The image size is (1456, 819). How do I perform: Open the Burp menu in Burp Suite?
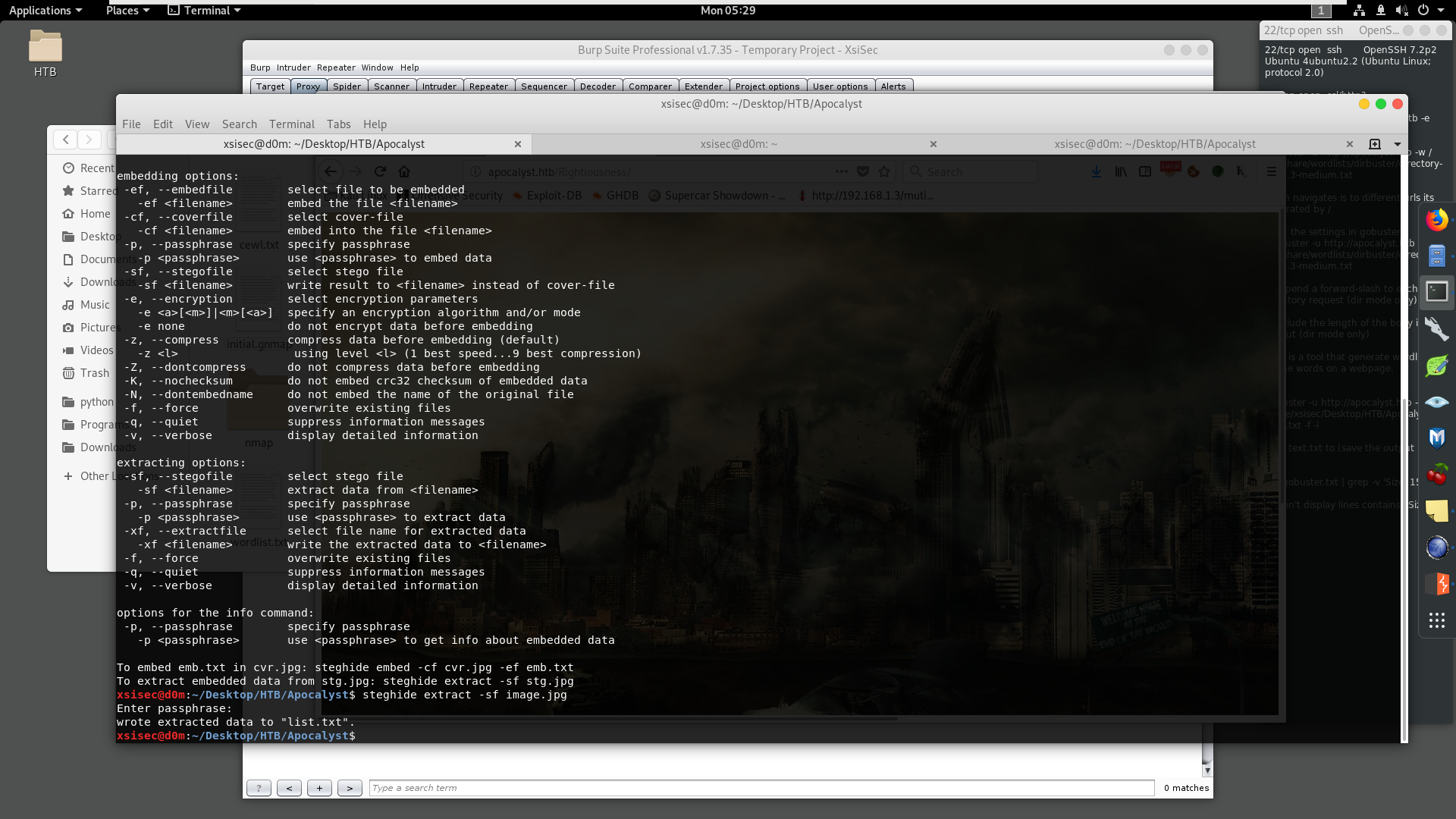coord(260,67)
